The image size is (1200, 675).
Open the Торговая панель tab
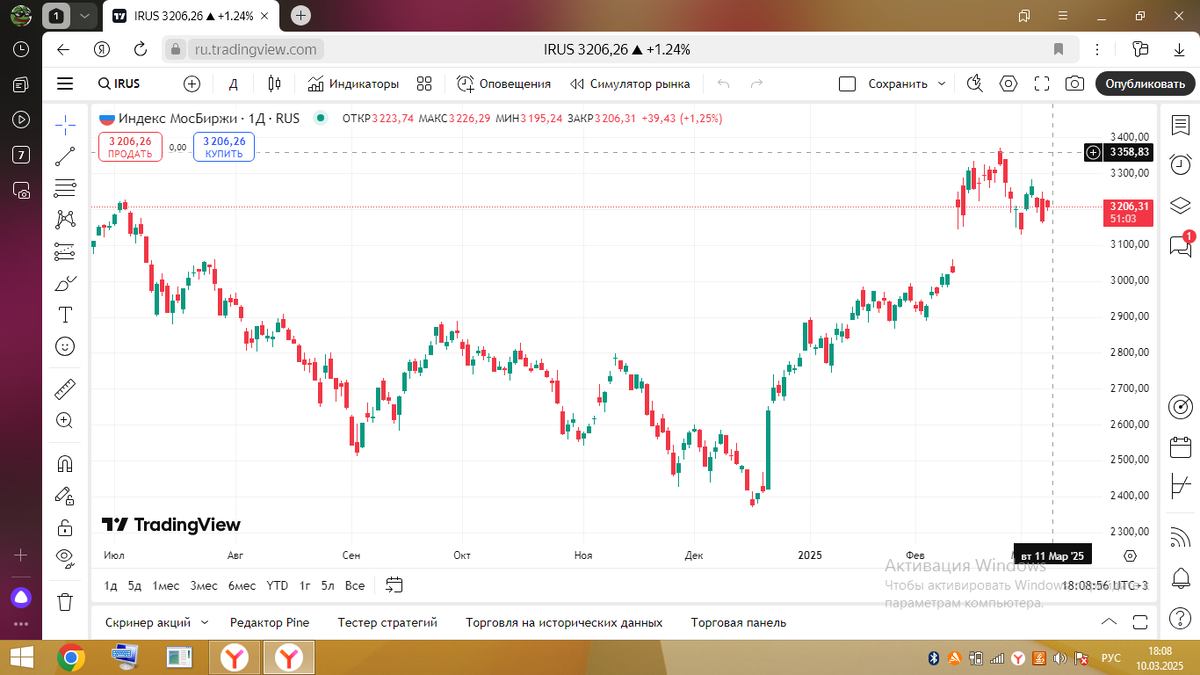(739, 622)
